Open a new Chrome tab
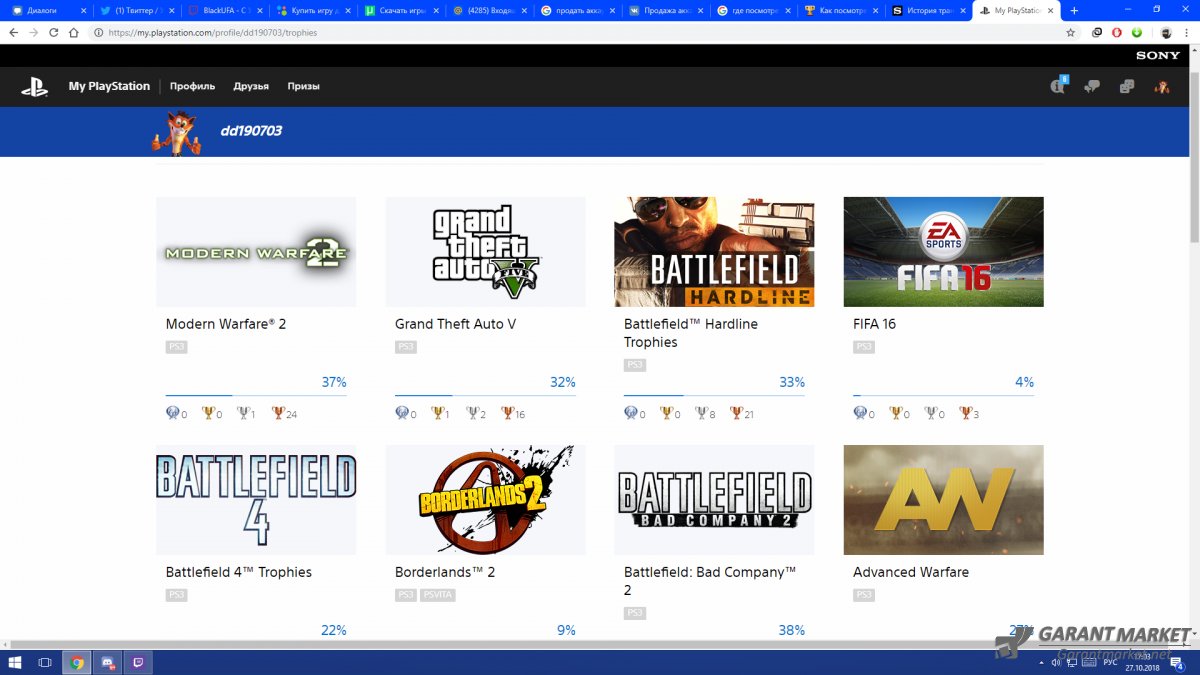Screen dimensions: 1200x675 click(1075, 10)
